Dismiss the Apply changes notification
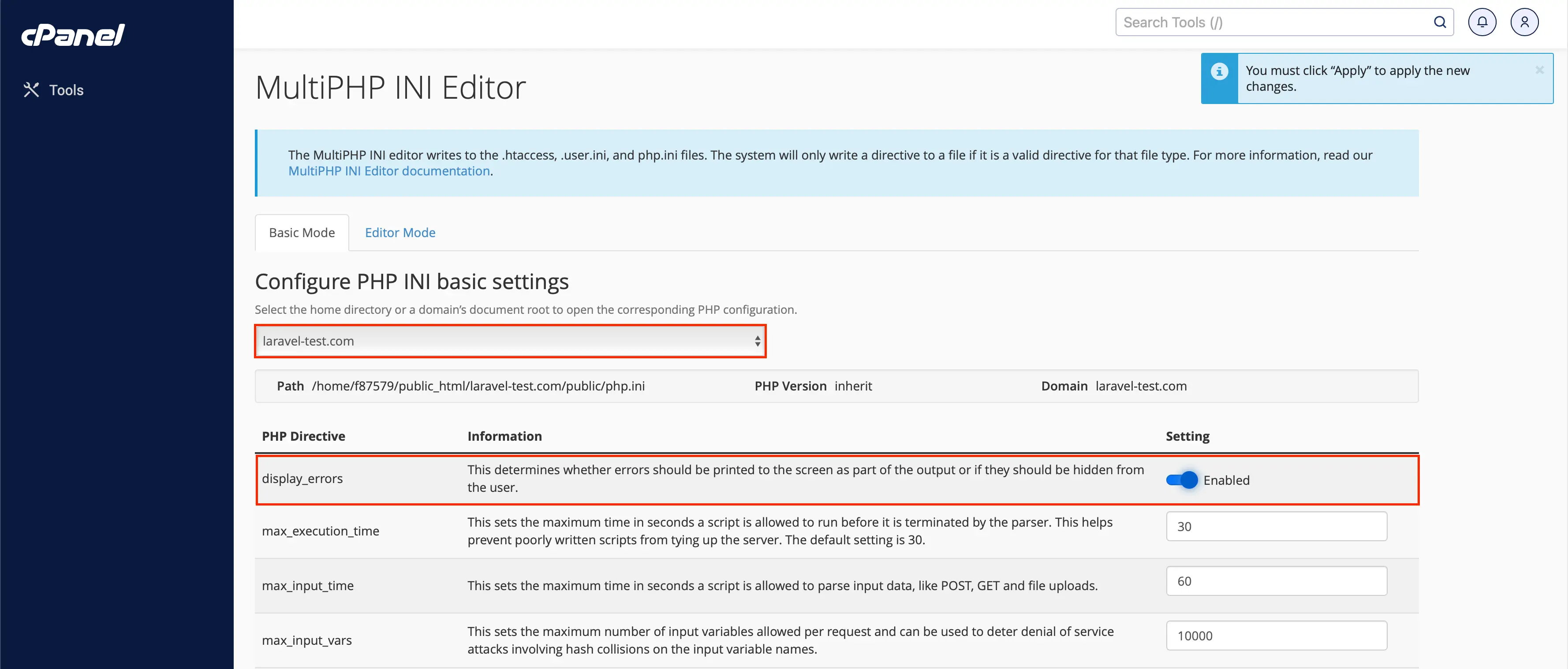Screen dimensions: 1568x669 (x=1539, y=70)
